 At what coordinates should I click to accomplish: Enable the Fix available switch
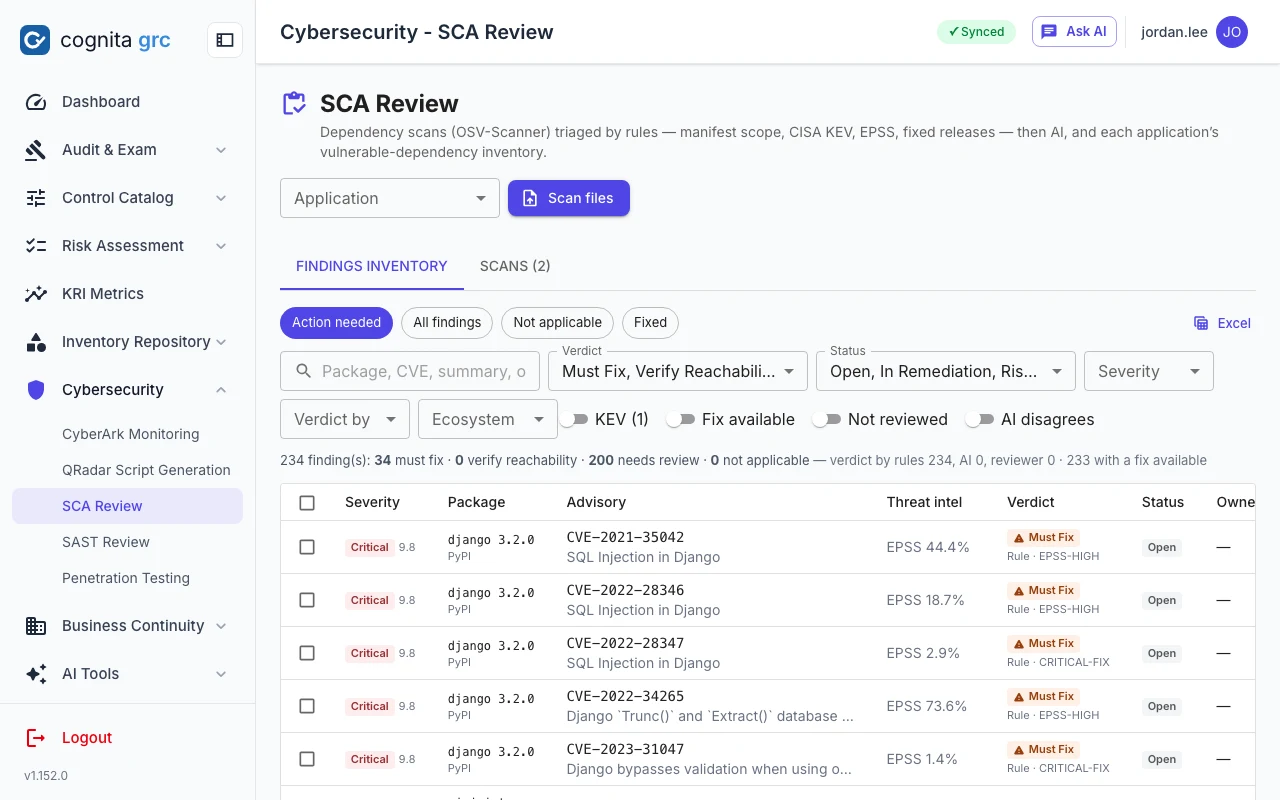click(x=681, y=420)
